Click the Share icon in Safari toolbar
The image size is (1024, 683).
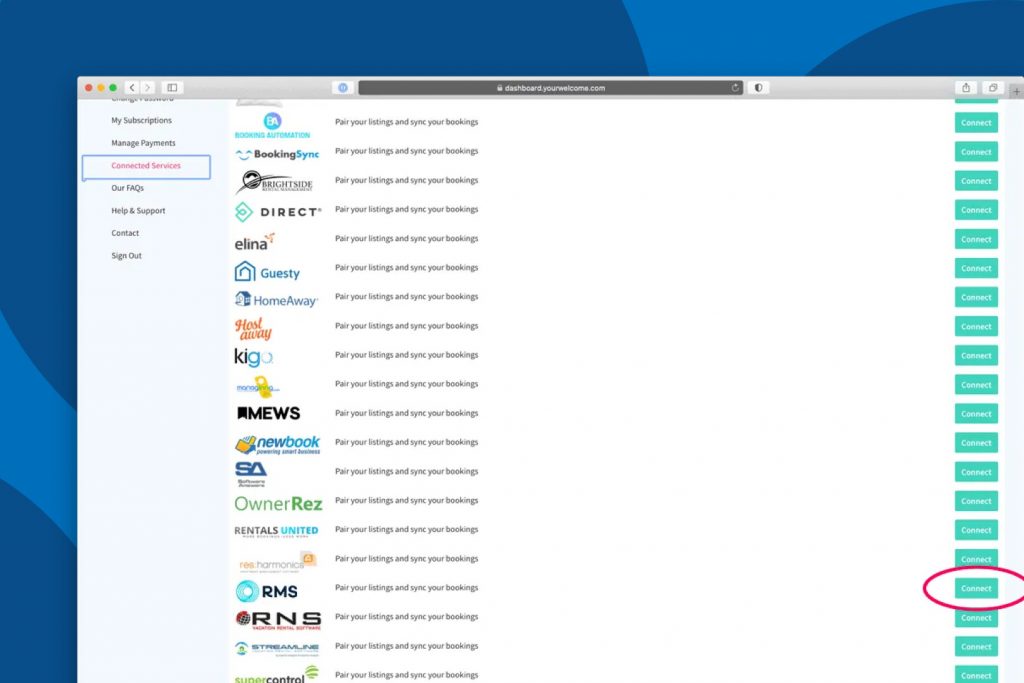pyautogui.click(x=967, y=88)
